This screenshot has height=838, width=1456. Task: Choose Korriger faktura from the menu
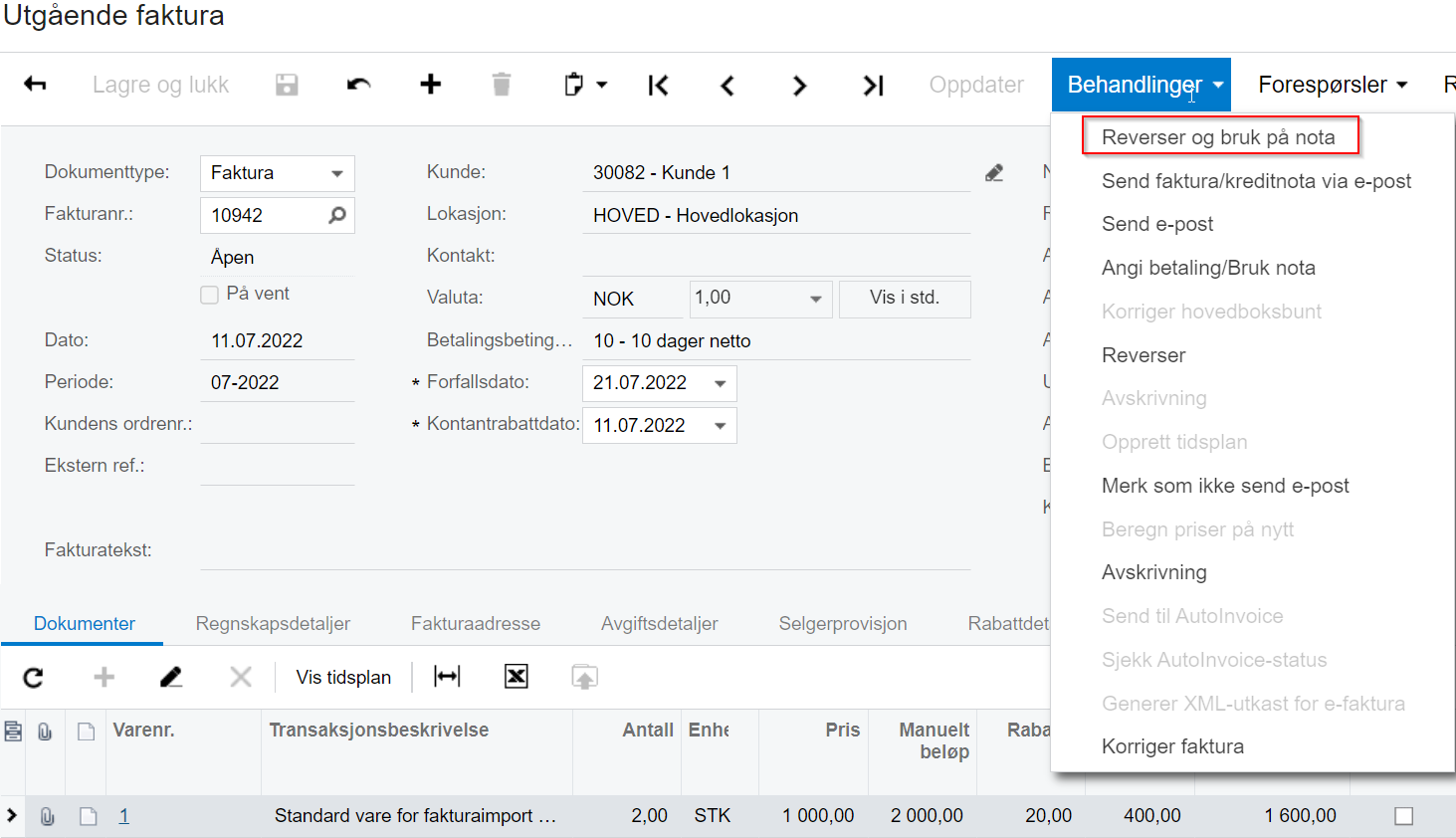click(1172, 746)
